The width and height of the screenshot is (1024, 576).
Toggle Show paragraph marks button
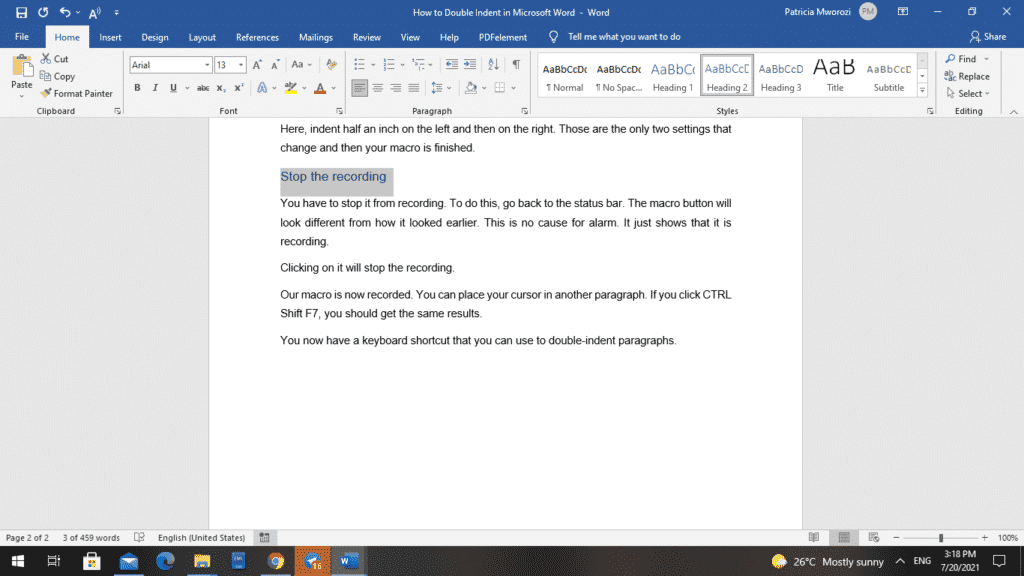click(517, 64)
